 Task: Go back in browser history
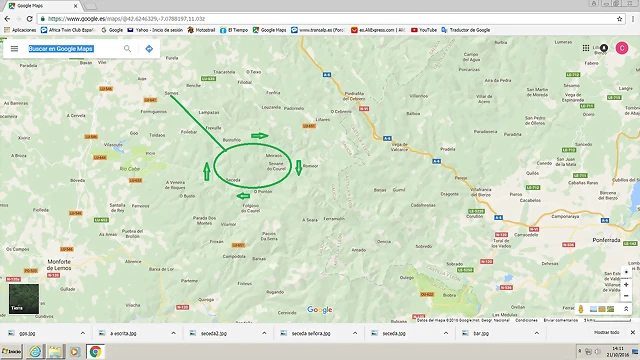[x=7, y=19]
